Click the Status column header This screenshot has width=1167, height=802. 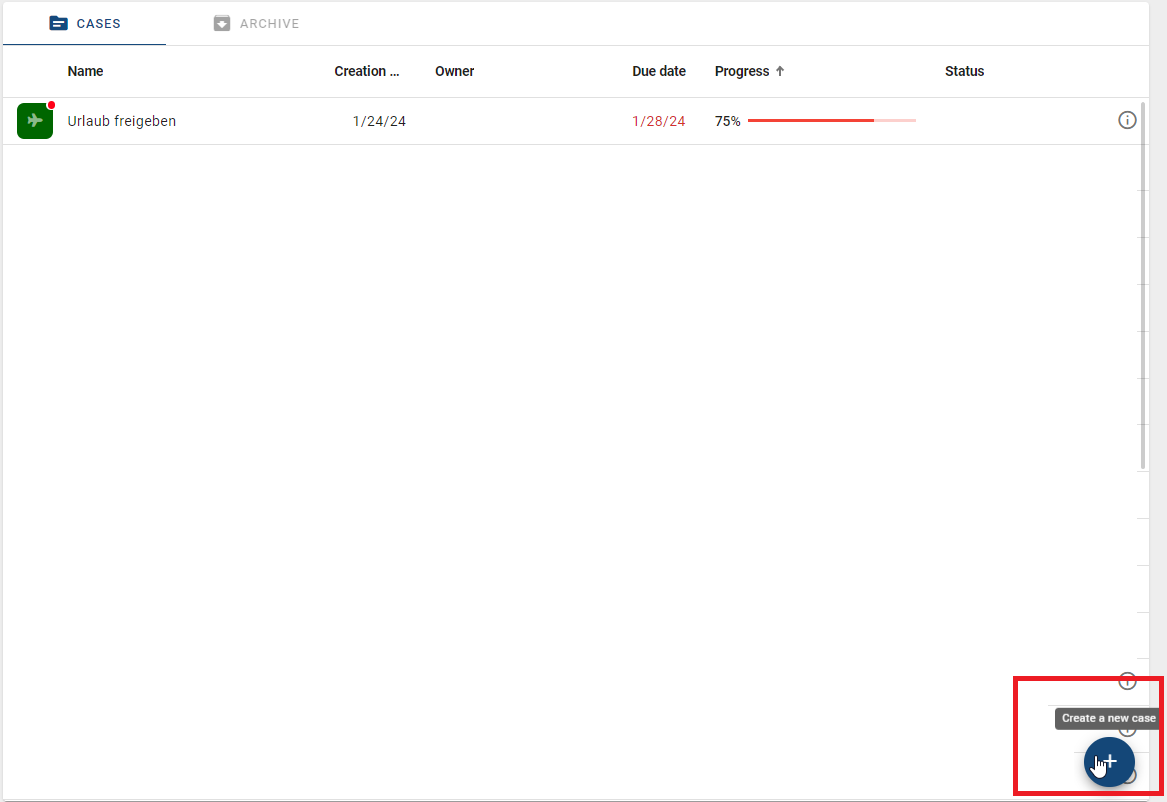click(x=964, y=71)
